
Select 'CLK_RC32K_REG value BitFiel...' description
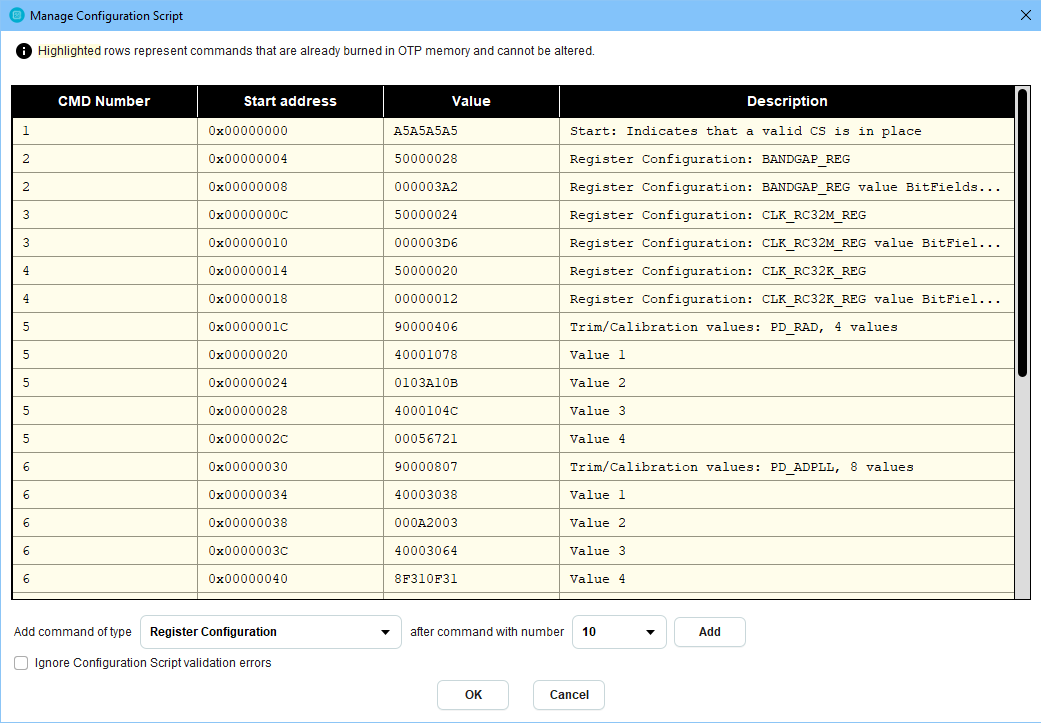pos(787,299)
